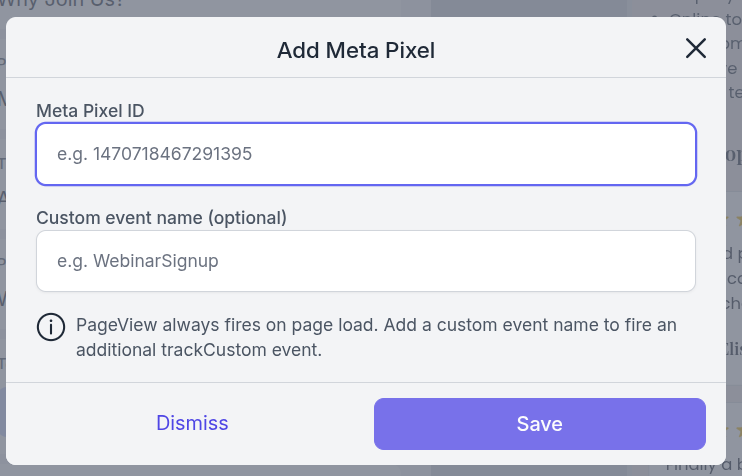Click the Add Meta Pixel title

tap(356, 50)
